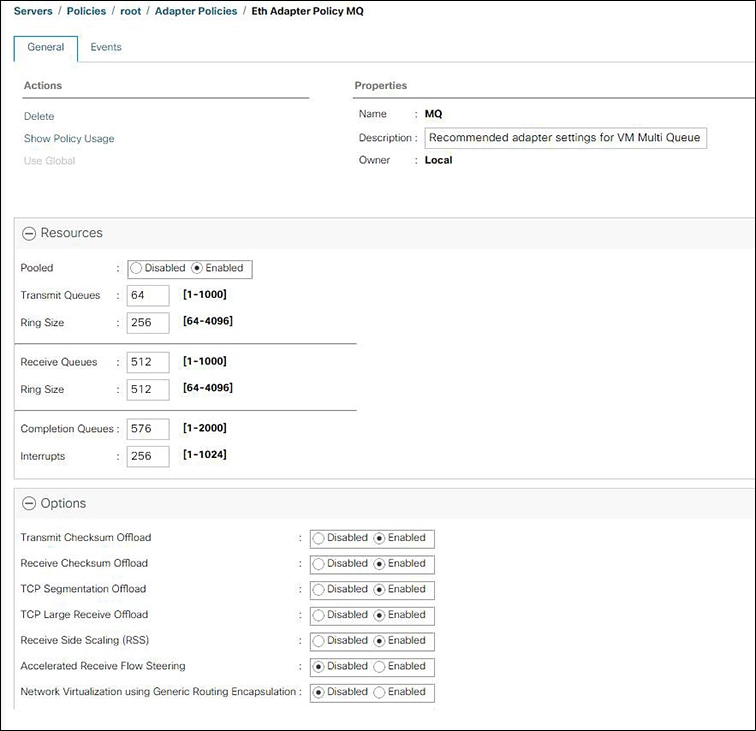Edit the Description text field
Image resolution: width=756 pixels, height=731 pixels.
click(566, 138)
